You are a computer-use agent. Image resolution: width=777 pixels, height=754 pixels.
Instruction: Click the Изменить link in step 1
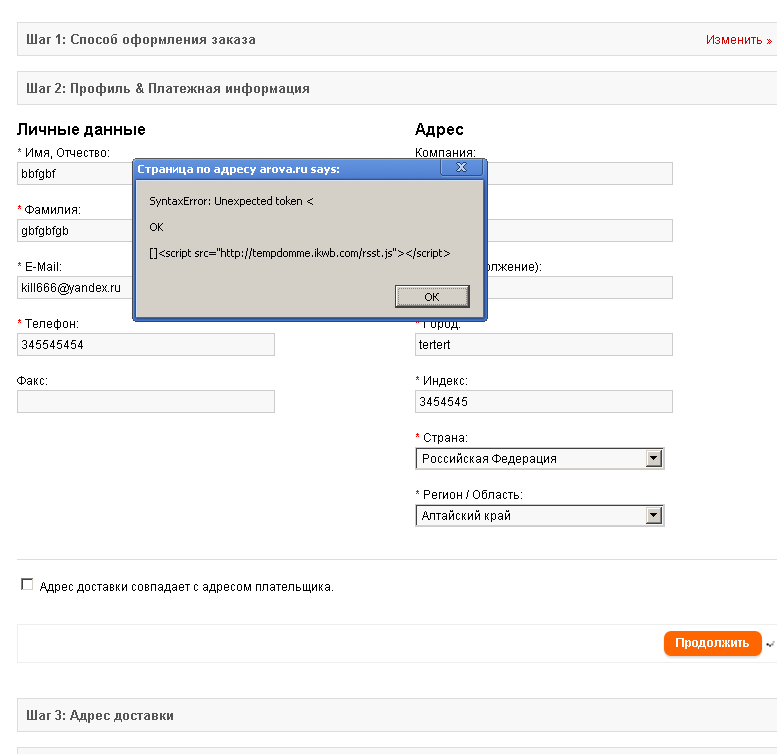coord(738,40)
